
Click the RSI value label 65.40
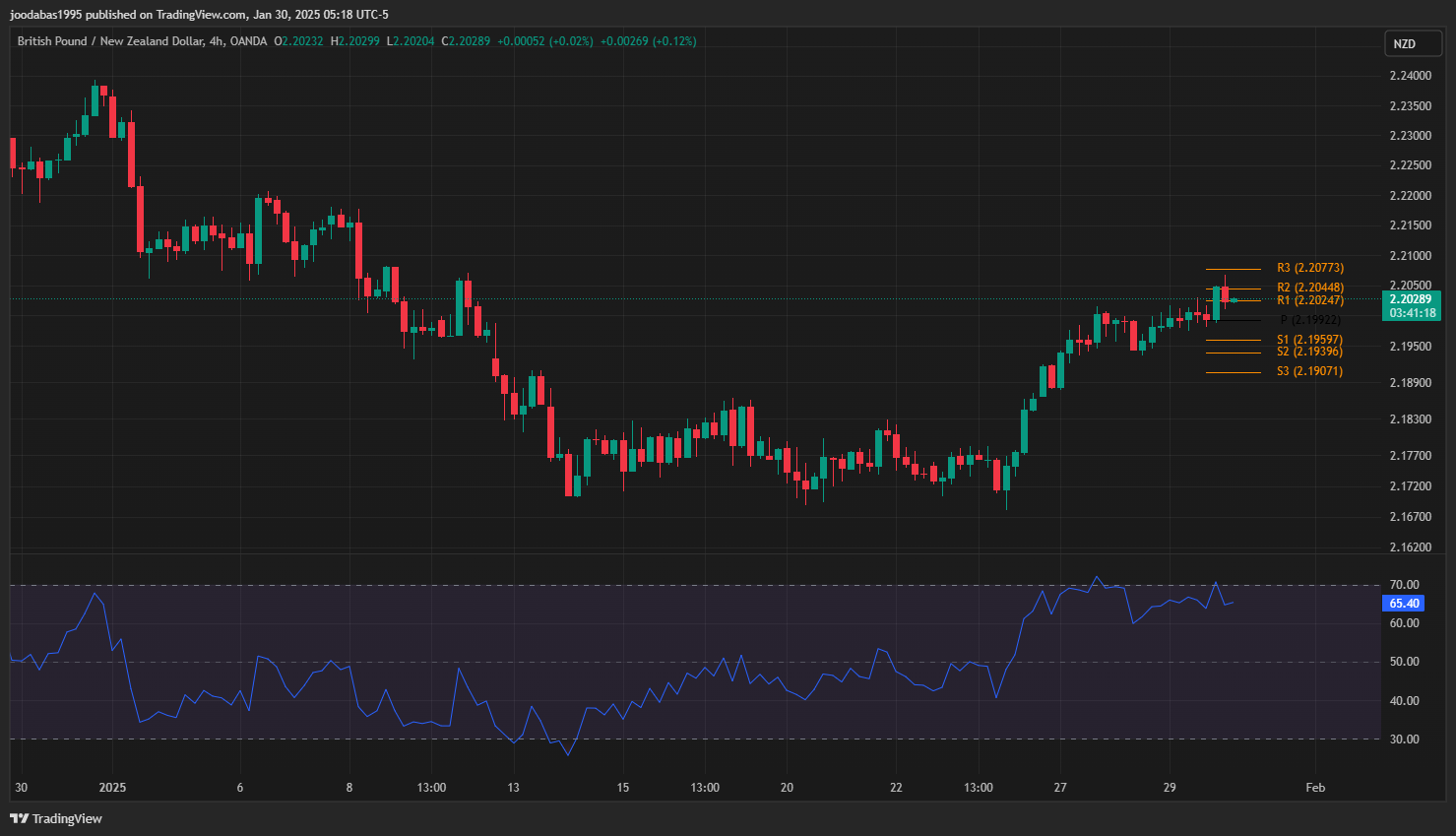tap(1404, 604)
